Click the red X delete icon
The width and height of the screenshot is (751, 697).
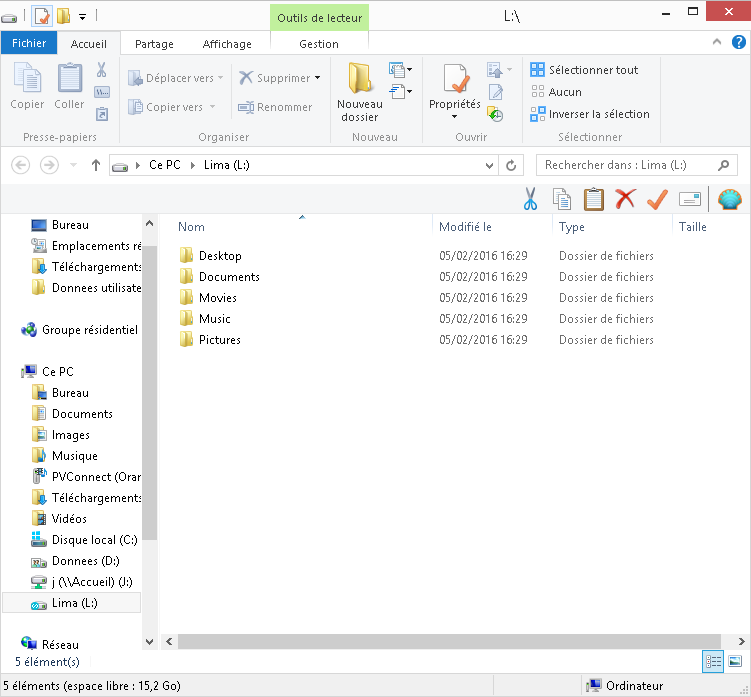click(x=626, y=198)
